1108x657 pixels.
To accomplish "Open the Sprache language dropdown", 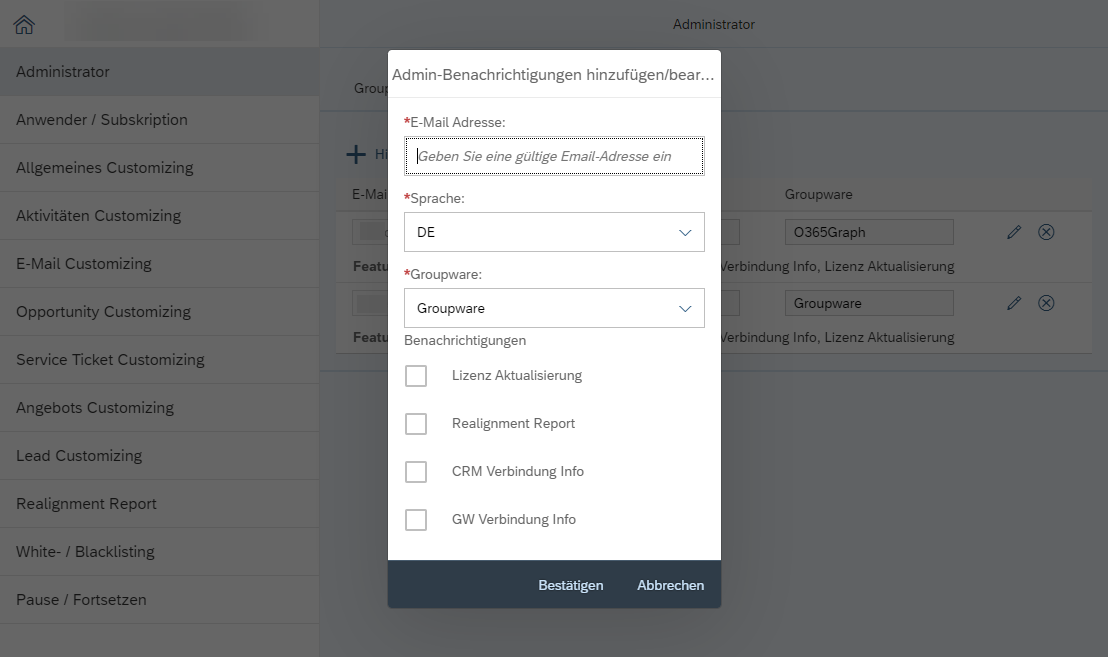I will tap(554, 232).
